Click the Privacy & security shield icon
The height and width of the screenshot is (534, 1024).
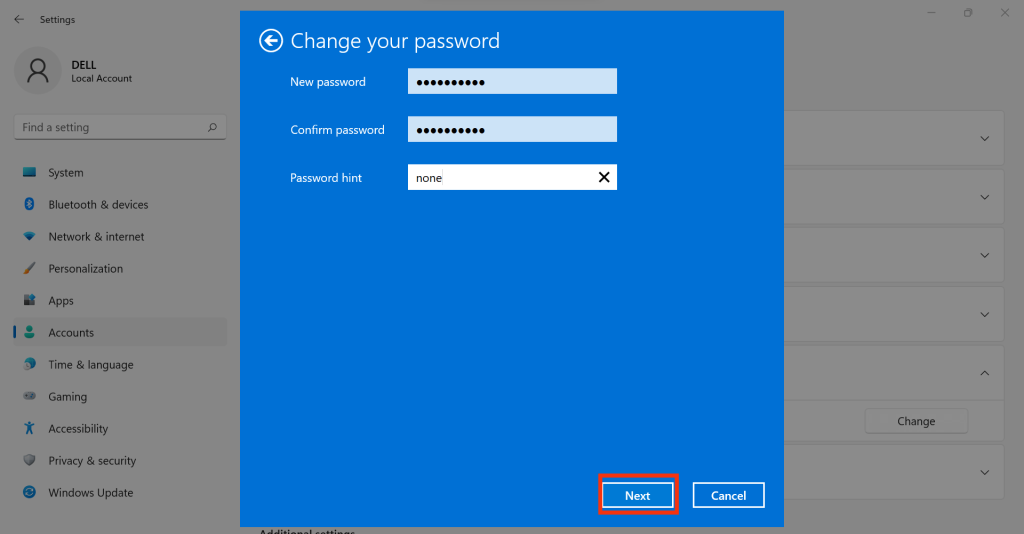click(29, 460)
